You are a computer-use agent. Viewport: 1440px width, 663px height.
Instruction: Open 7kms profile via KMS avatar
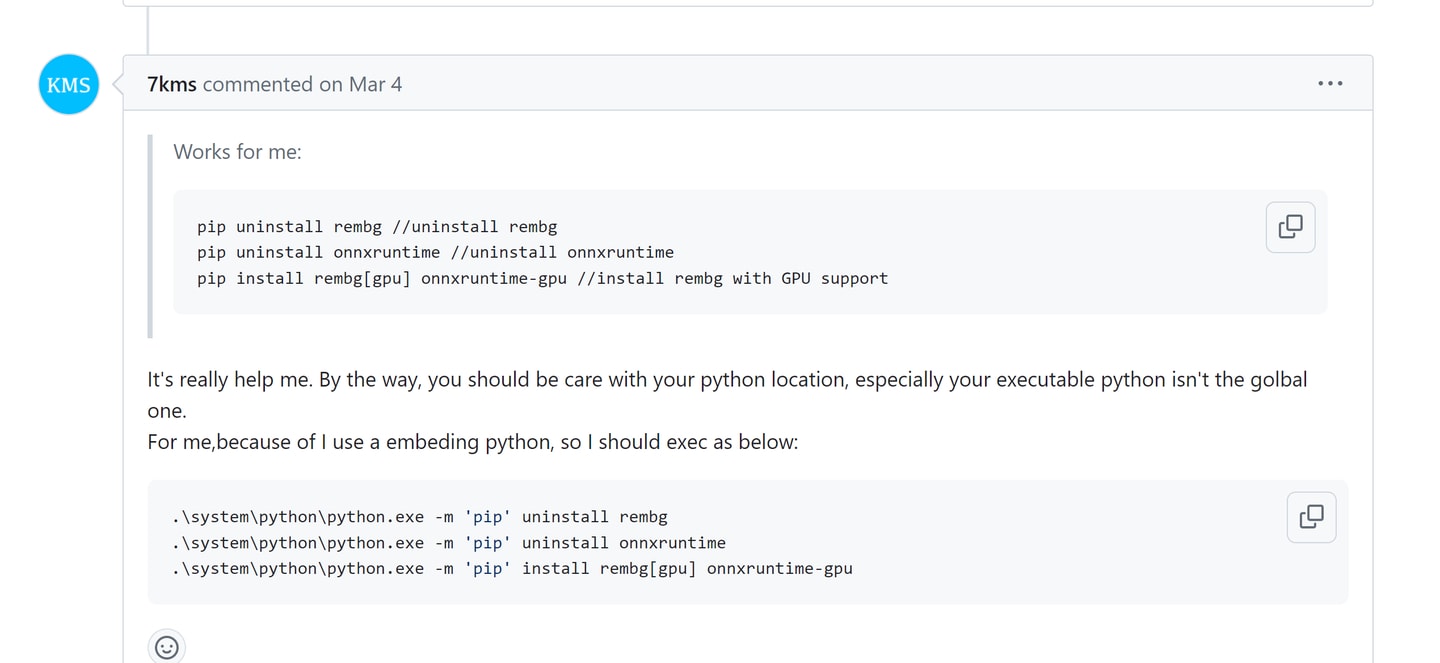pyautogui.click(x=69, y=84)
